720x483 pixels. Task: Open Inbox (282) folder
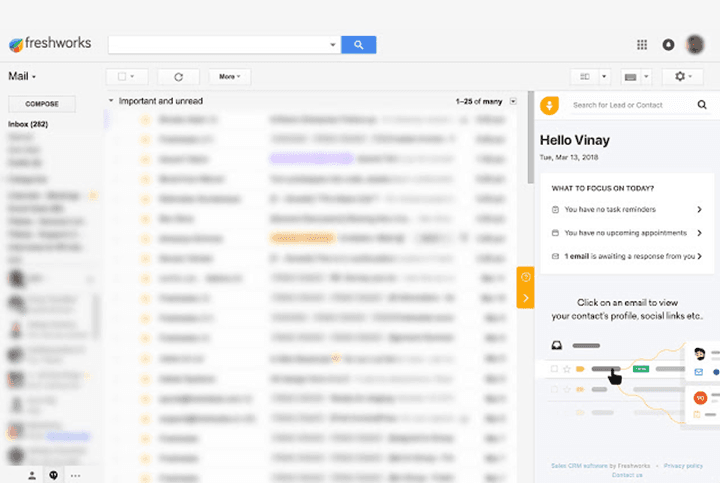click(28, 124)
